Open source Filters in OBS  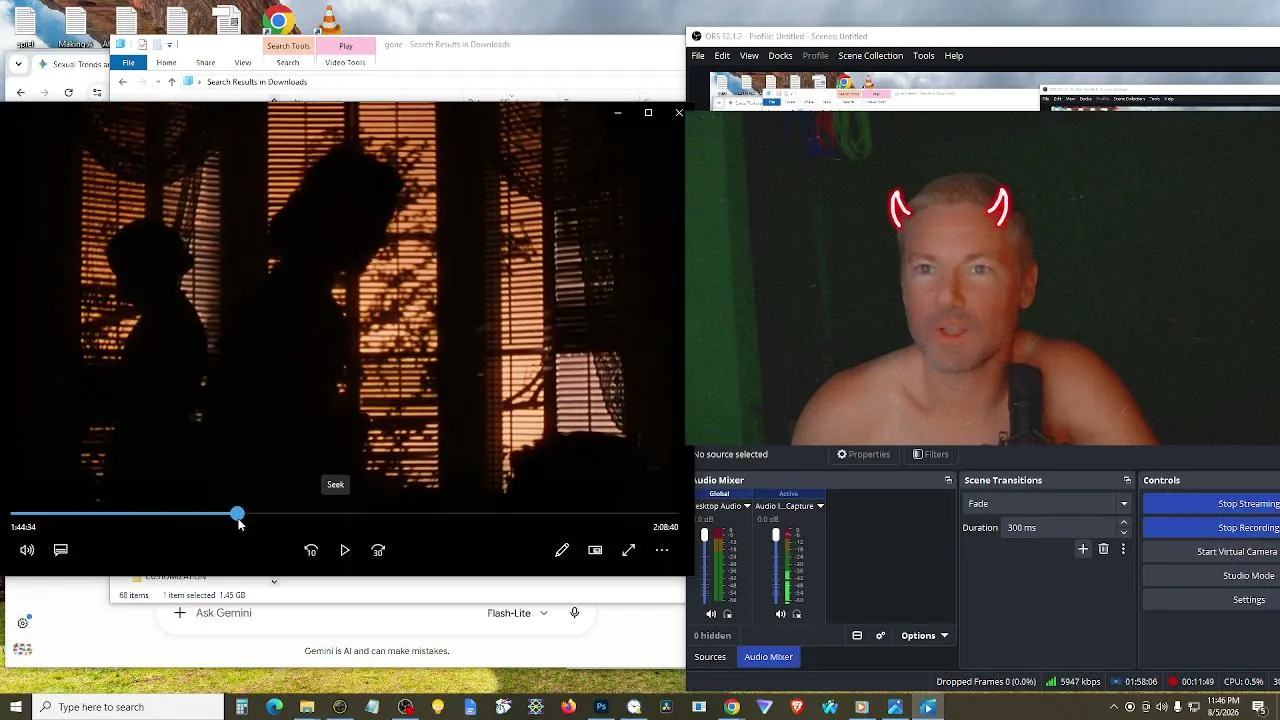tap(930, 454)
